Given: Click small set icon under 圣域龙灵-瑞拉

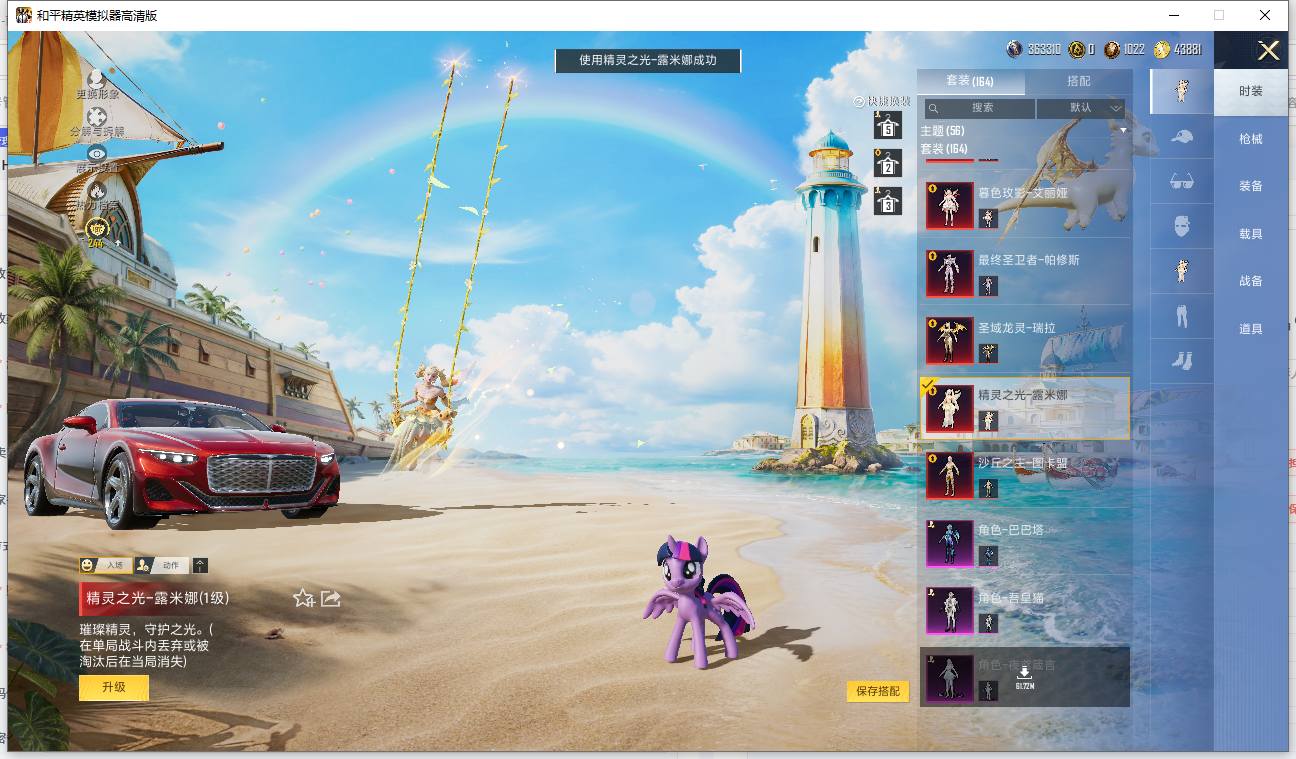Looking at the screenshot, I should click(988, 353).
